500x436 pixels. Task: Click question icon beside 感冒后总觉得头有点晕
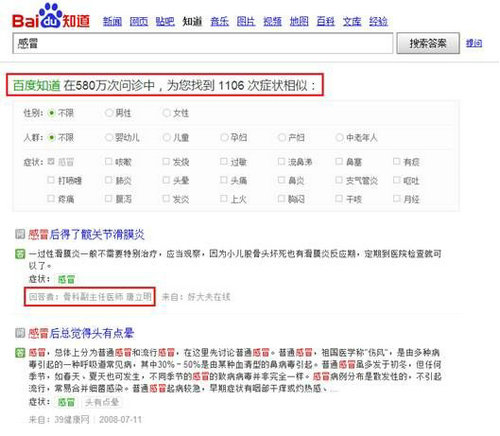pos(20,333)
